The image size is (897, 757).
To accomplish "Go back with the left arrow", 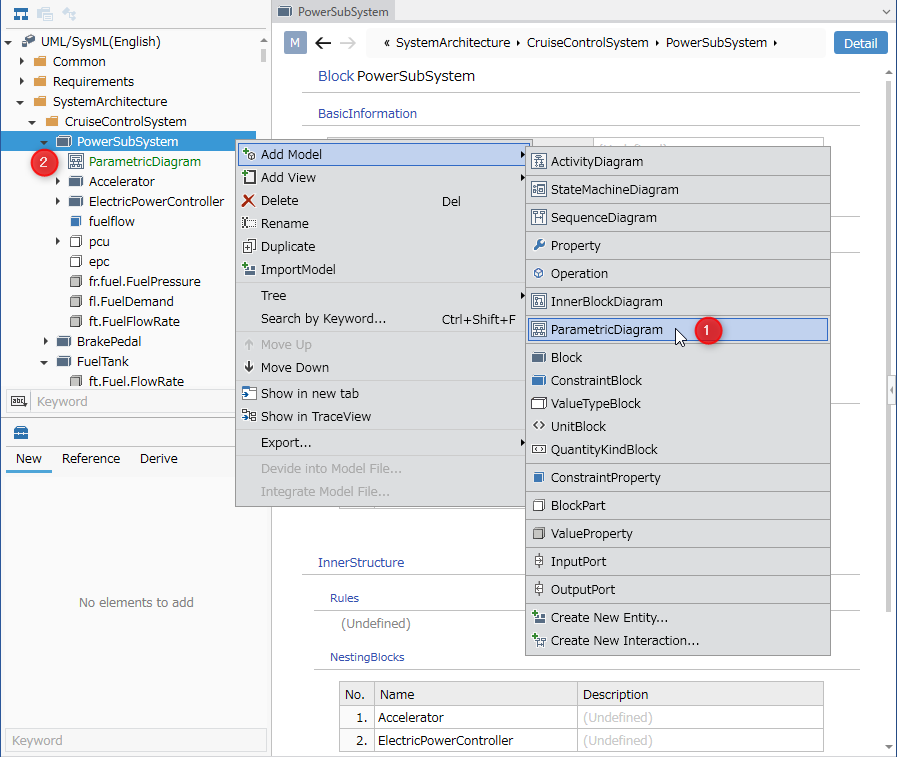I will [x=323, y=43].
